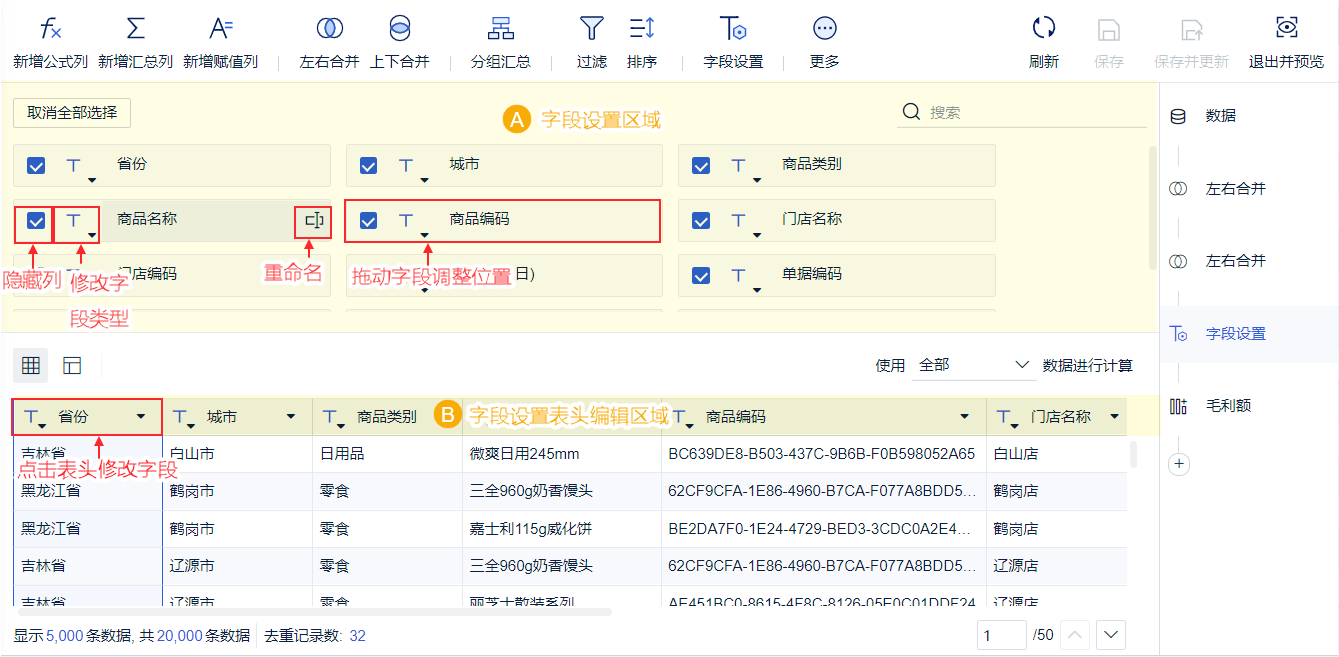Select the 字段设置 step in right panel
Viewport: 1339px width, 657px height.
(1249, 334)
